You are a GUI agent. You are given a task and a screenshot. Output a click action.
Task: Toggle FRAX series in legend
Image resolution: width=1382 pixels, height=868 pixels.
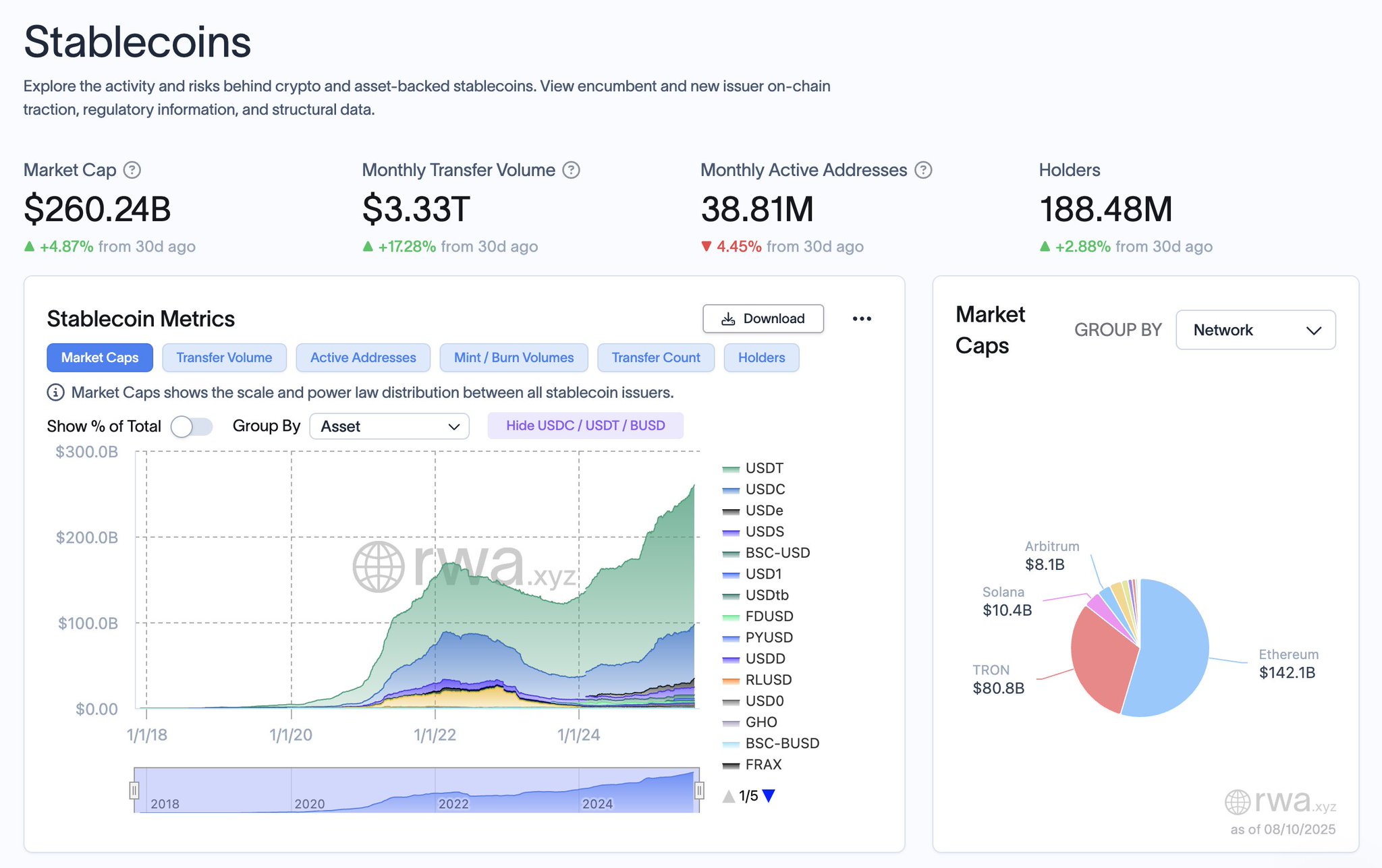752,765
